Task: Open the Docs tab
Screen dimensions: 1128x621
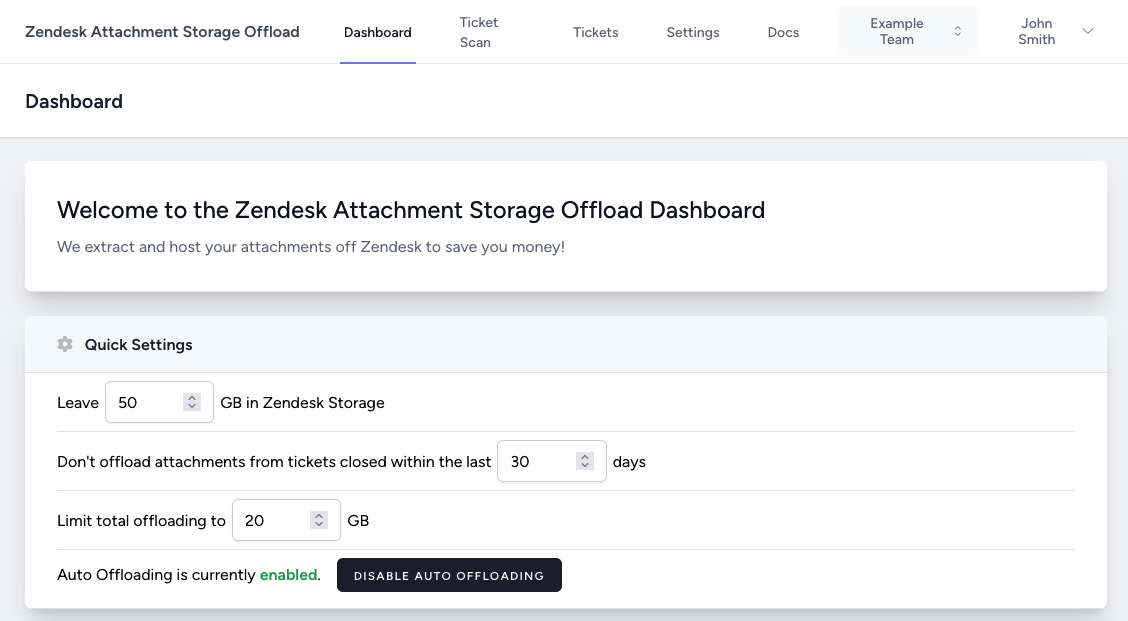Action: [x=783, y=32]
